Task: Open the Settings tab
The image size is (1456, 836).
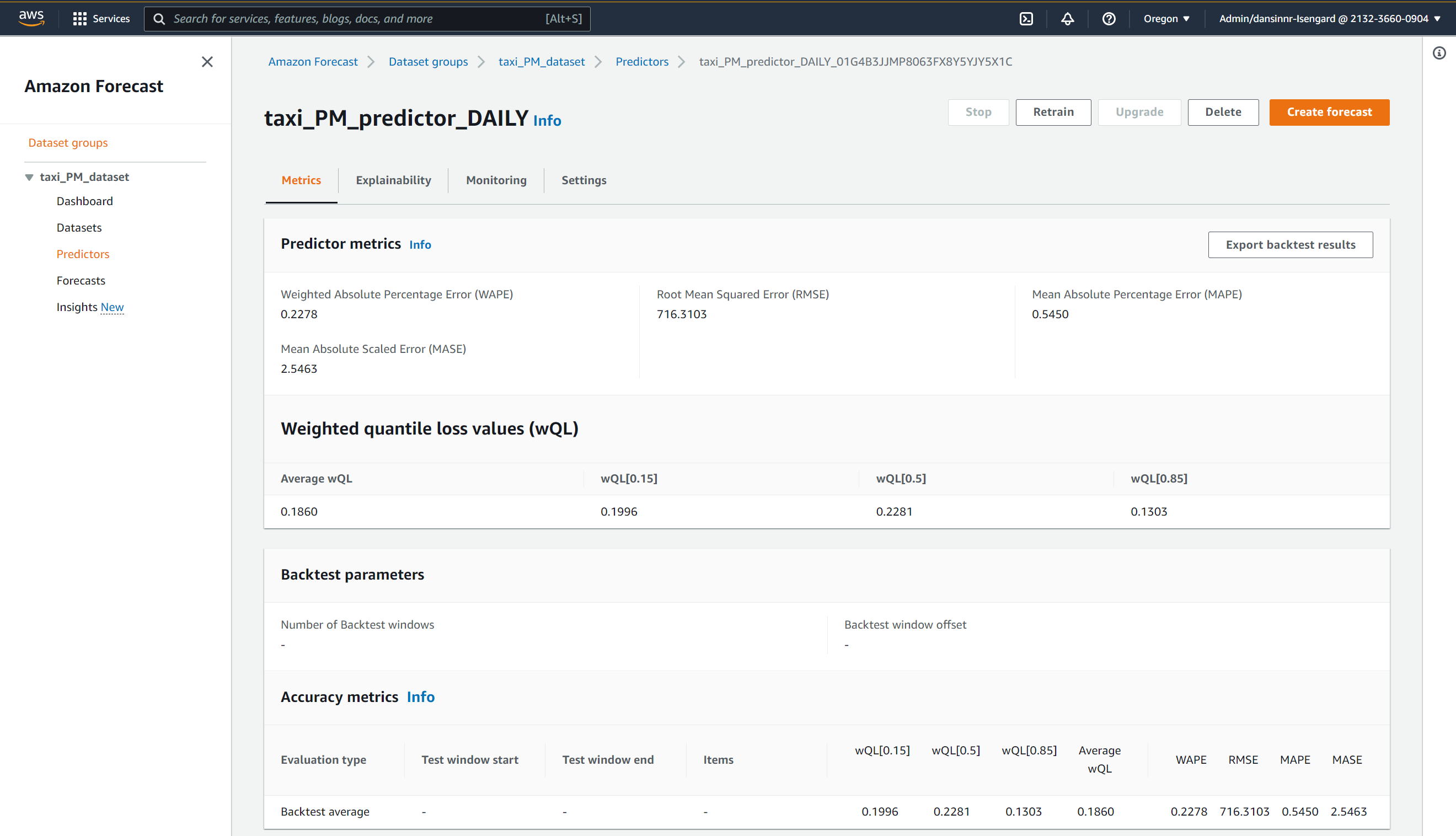Action: [x=584, y=180]
